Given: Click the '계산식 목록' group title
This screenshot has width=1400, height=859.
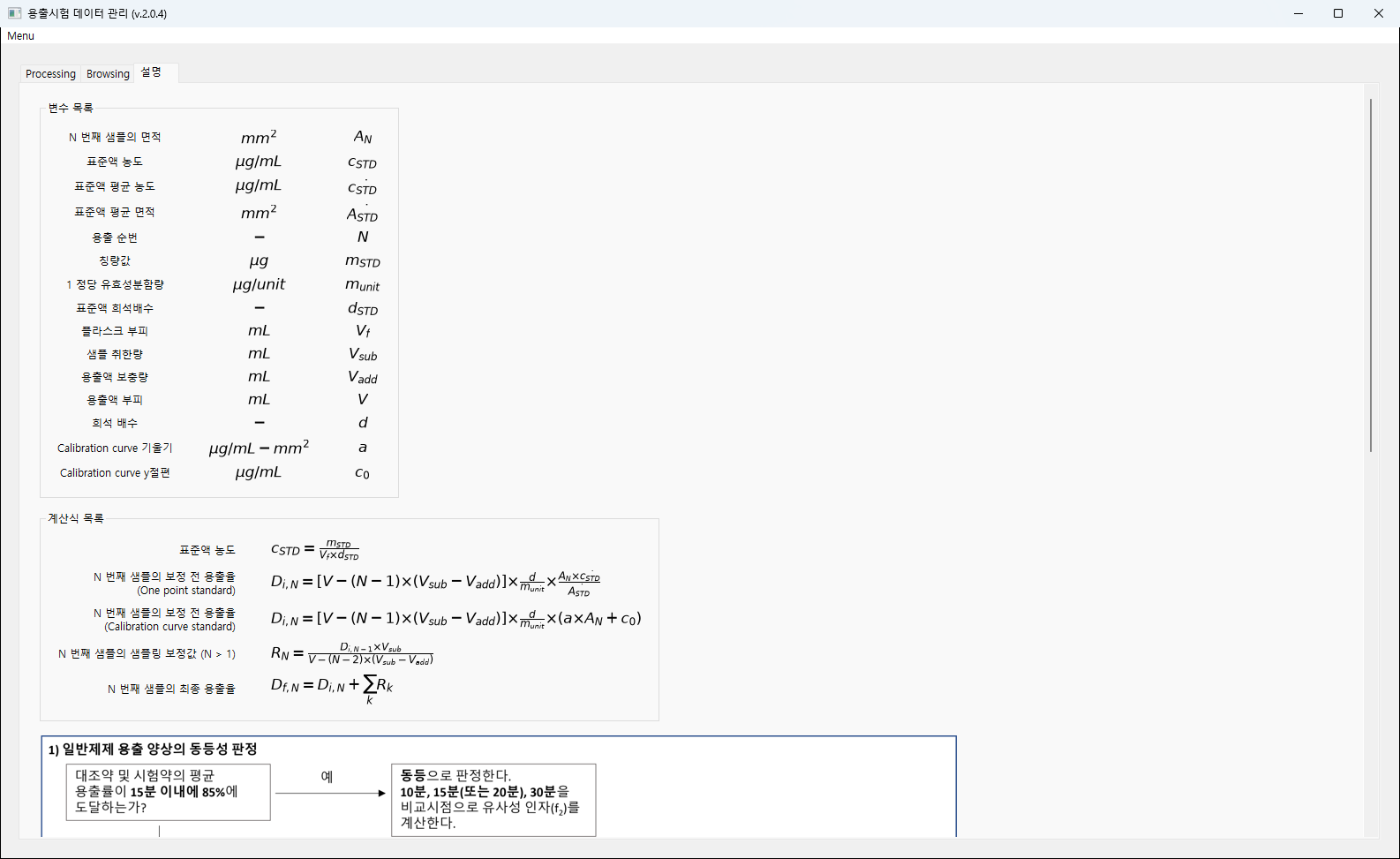Looking at the screenshot, I should pos(76,518).
